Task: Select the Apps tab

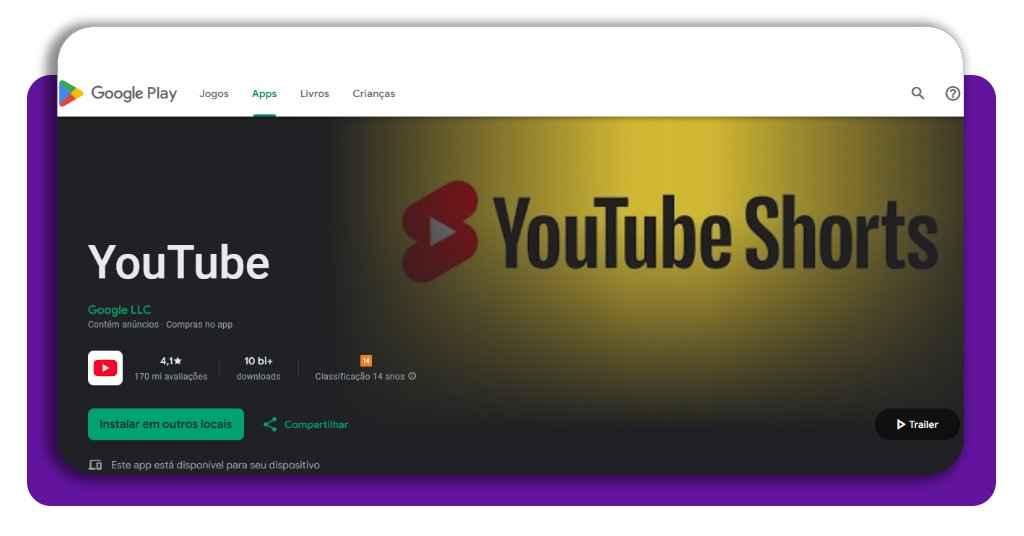Action: [x=264, y=94]
